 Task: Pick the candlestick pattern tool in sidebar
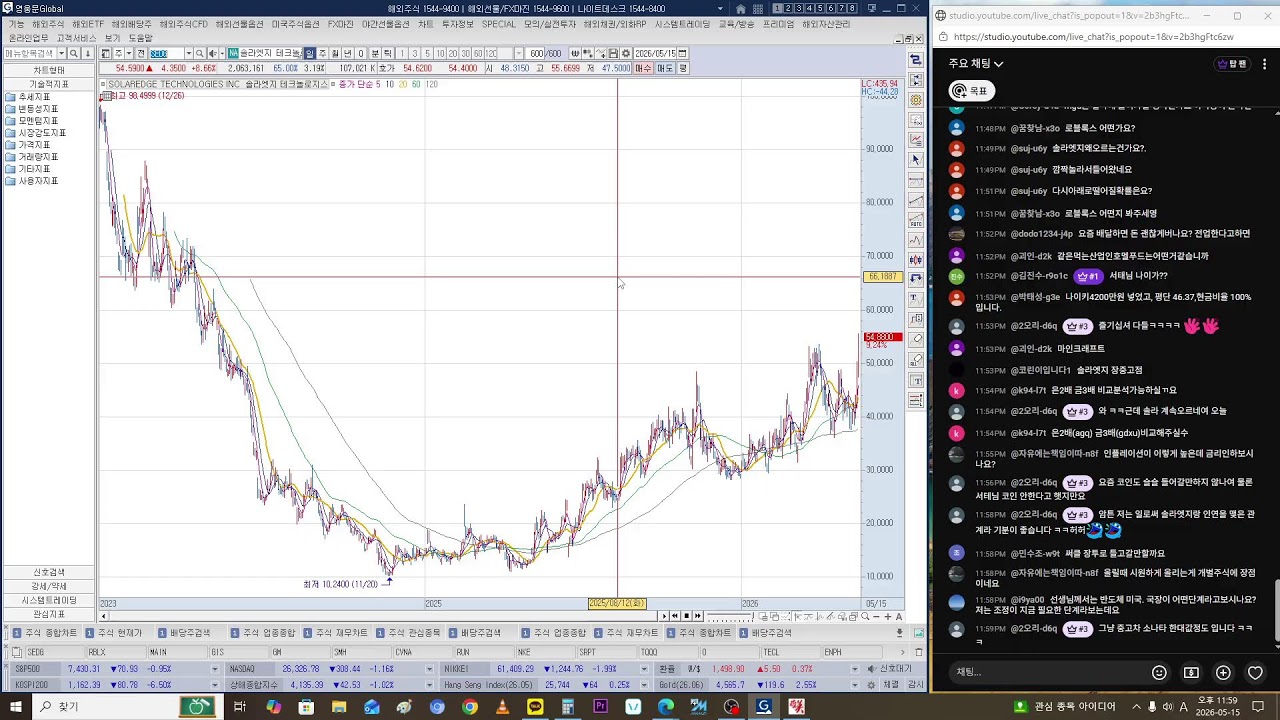coord(916,259)
